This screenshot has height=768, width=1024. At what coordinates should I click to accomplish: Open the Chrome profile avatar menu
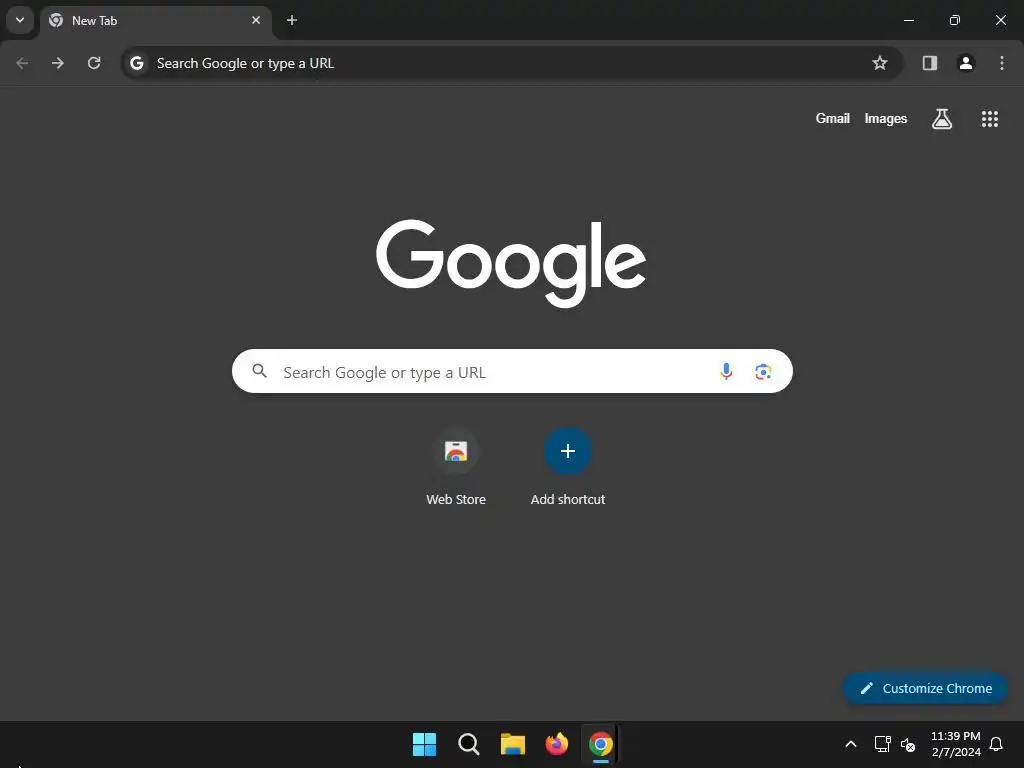[x=966, y=63]
